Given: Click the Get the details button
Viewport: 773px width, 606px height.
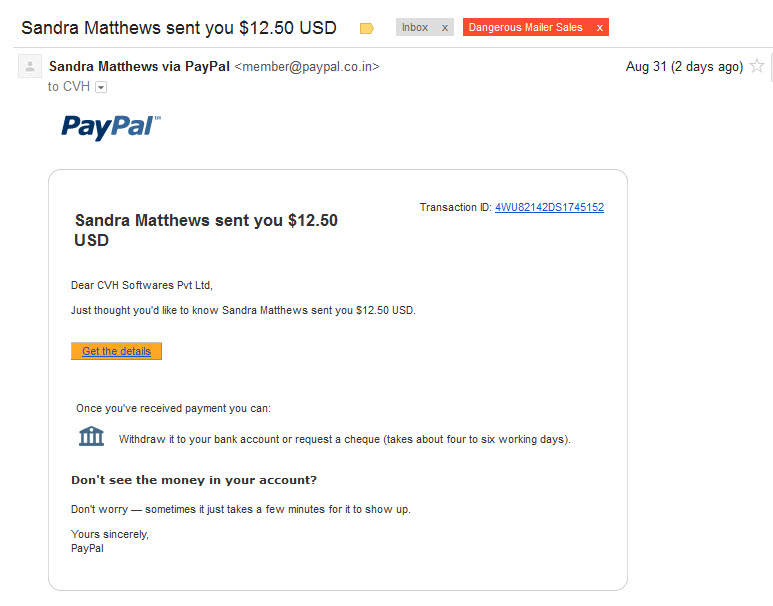Looking at the screenshot, I should pos(116,351).
